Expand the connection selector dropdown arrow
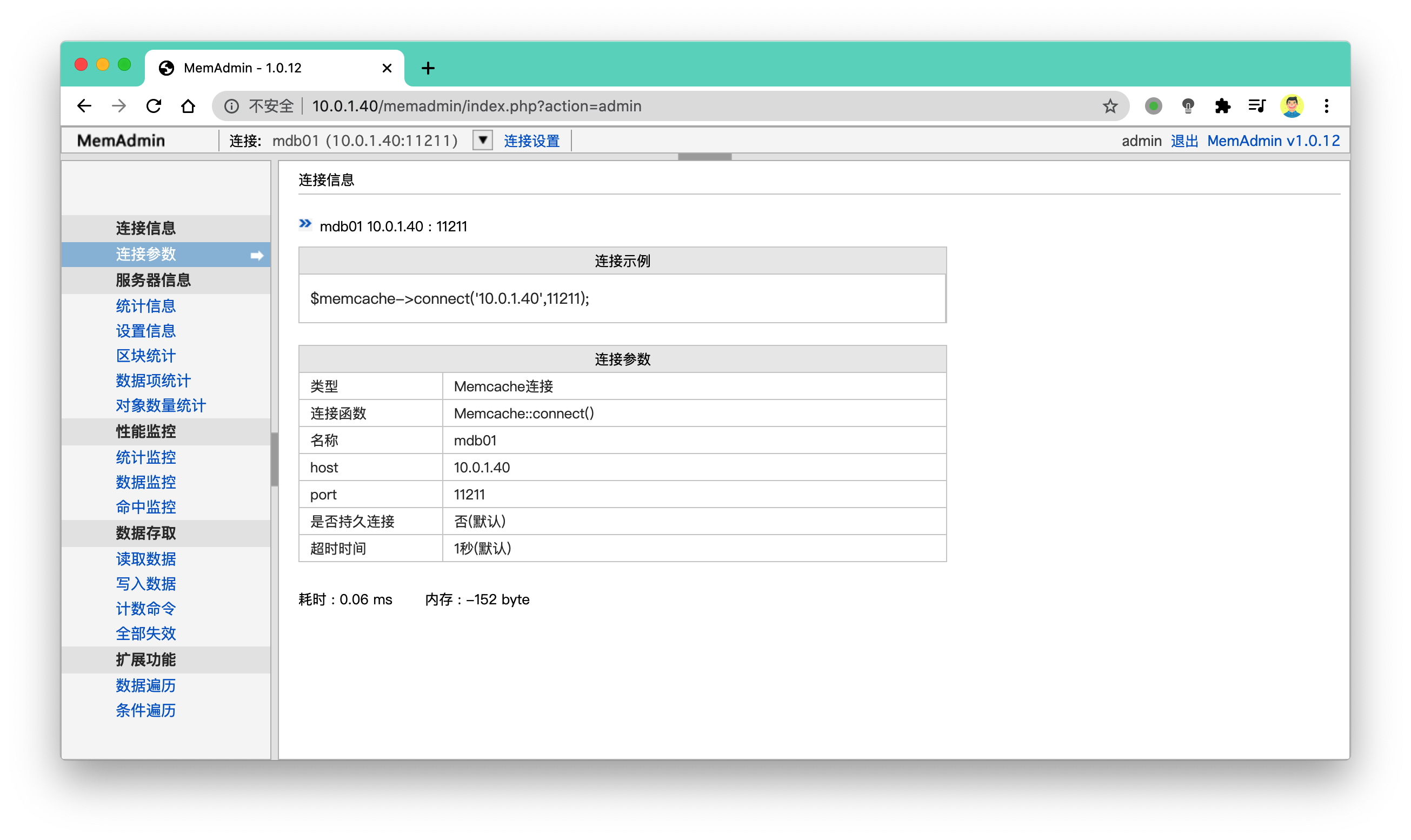The height and width of the screenshot is (840, 1411). 482,140
